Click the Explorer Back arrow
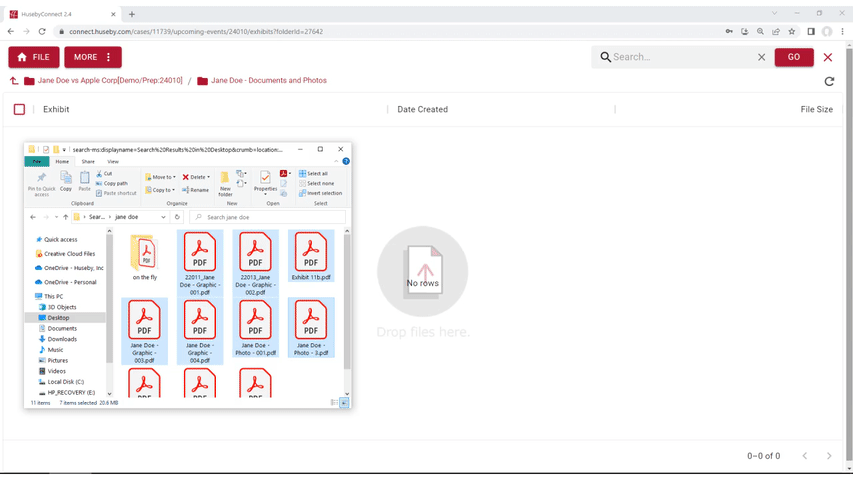Viewport: 853px width, 480px height. [33, 217]
